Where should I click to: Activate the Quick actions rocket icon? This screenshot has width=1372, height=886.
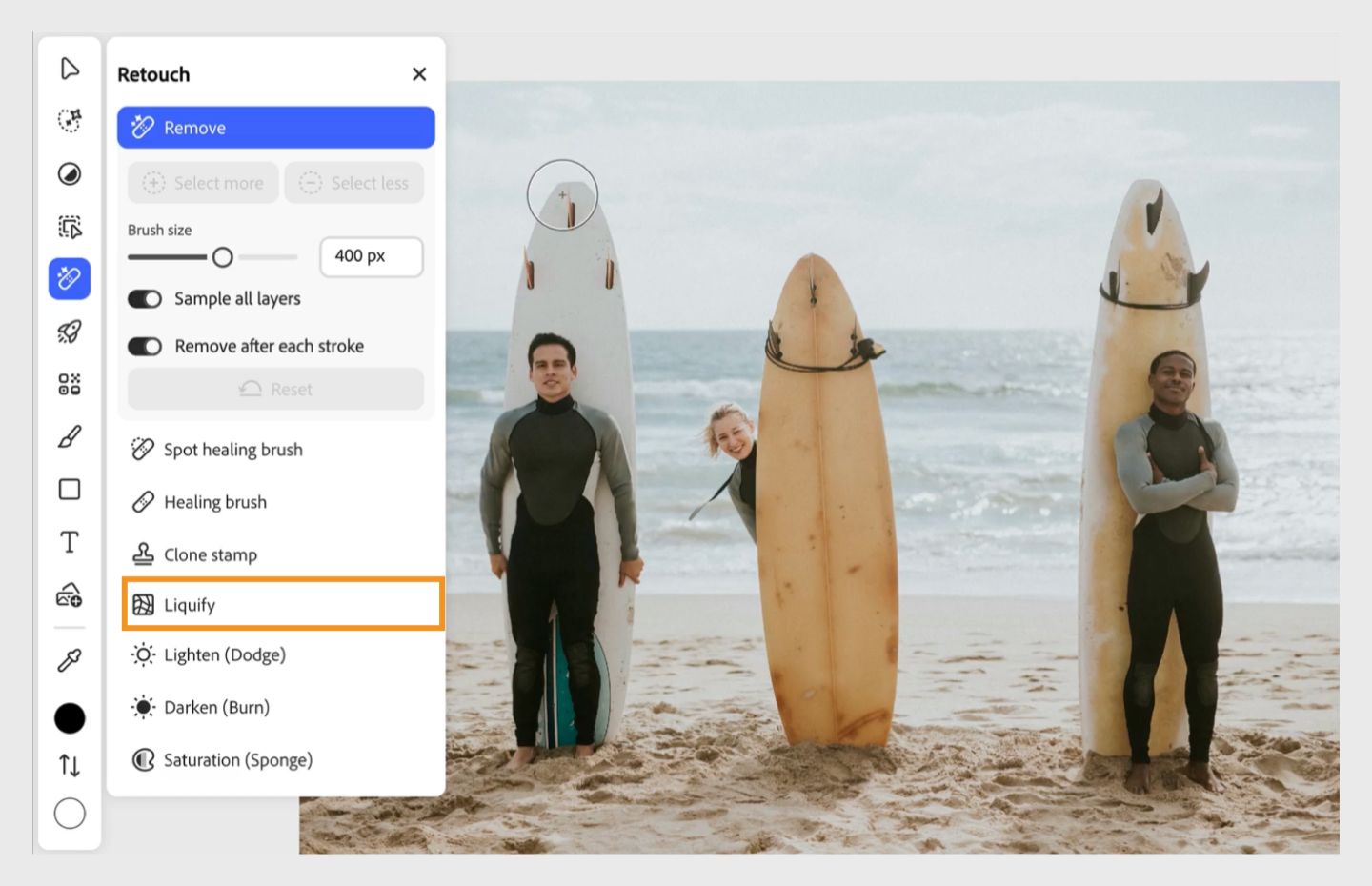(68, 332)
